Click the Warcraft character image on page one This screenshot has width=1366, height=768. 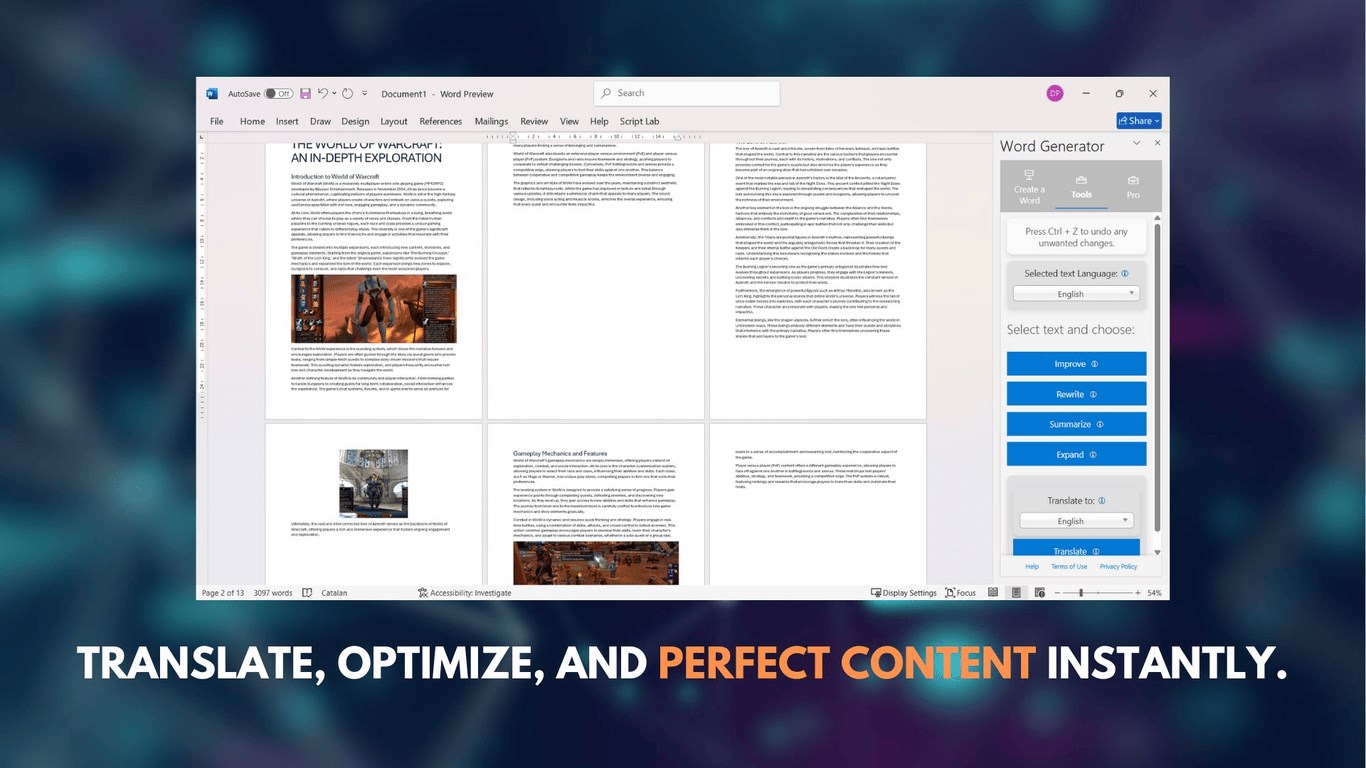[x=374, y=309]
